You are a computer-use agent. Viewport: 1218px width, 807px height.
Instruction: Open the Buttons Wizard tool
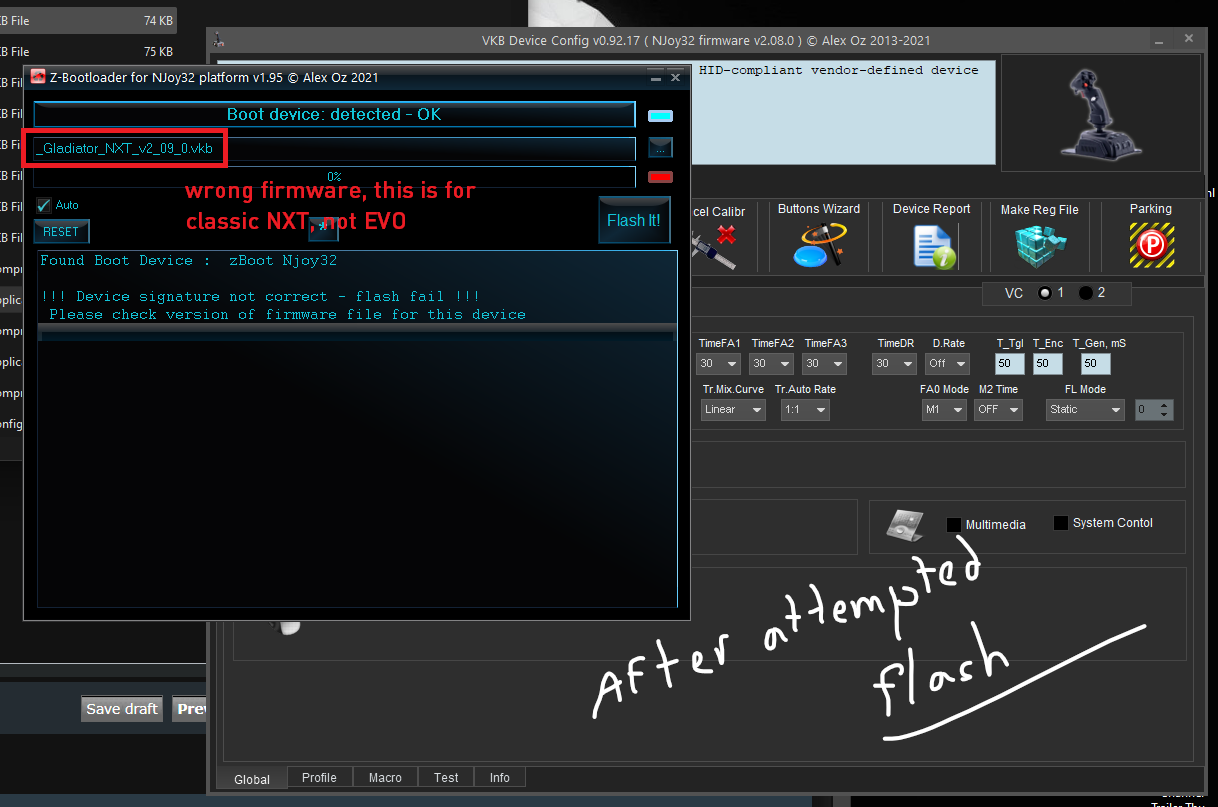[819, 245]
